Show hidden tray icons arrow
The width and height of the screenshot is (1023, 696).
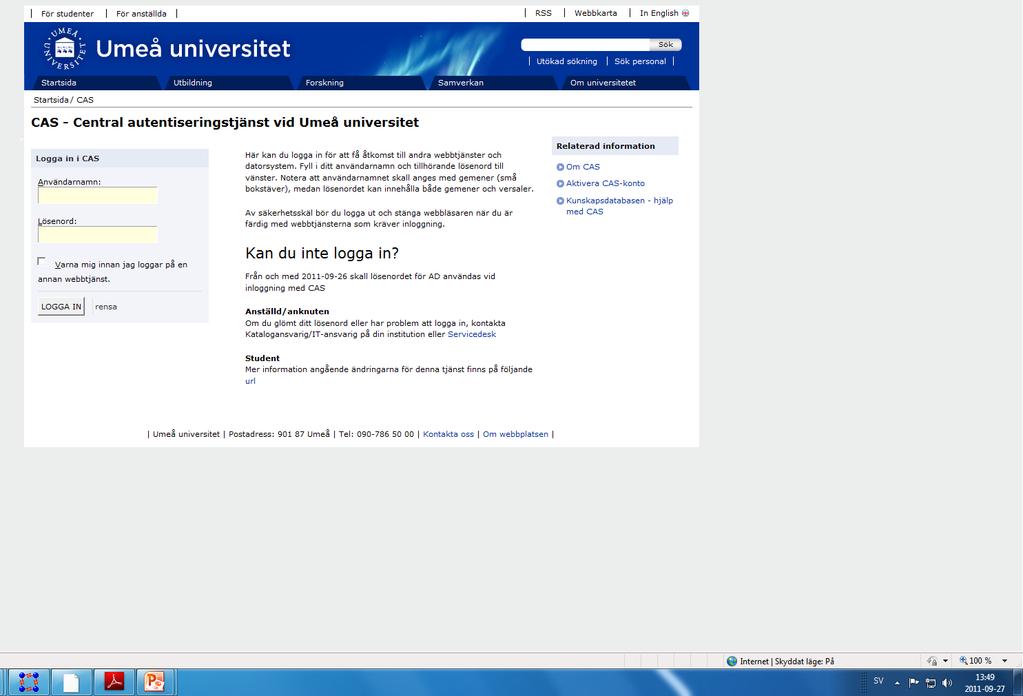pyautogui.click(x=897, y=683)
